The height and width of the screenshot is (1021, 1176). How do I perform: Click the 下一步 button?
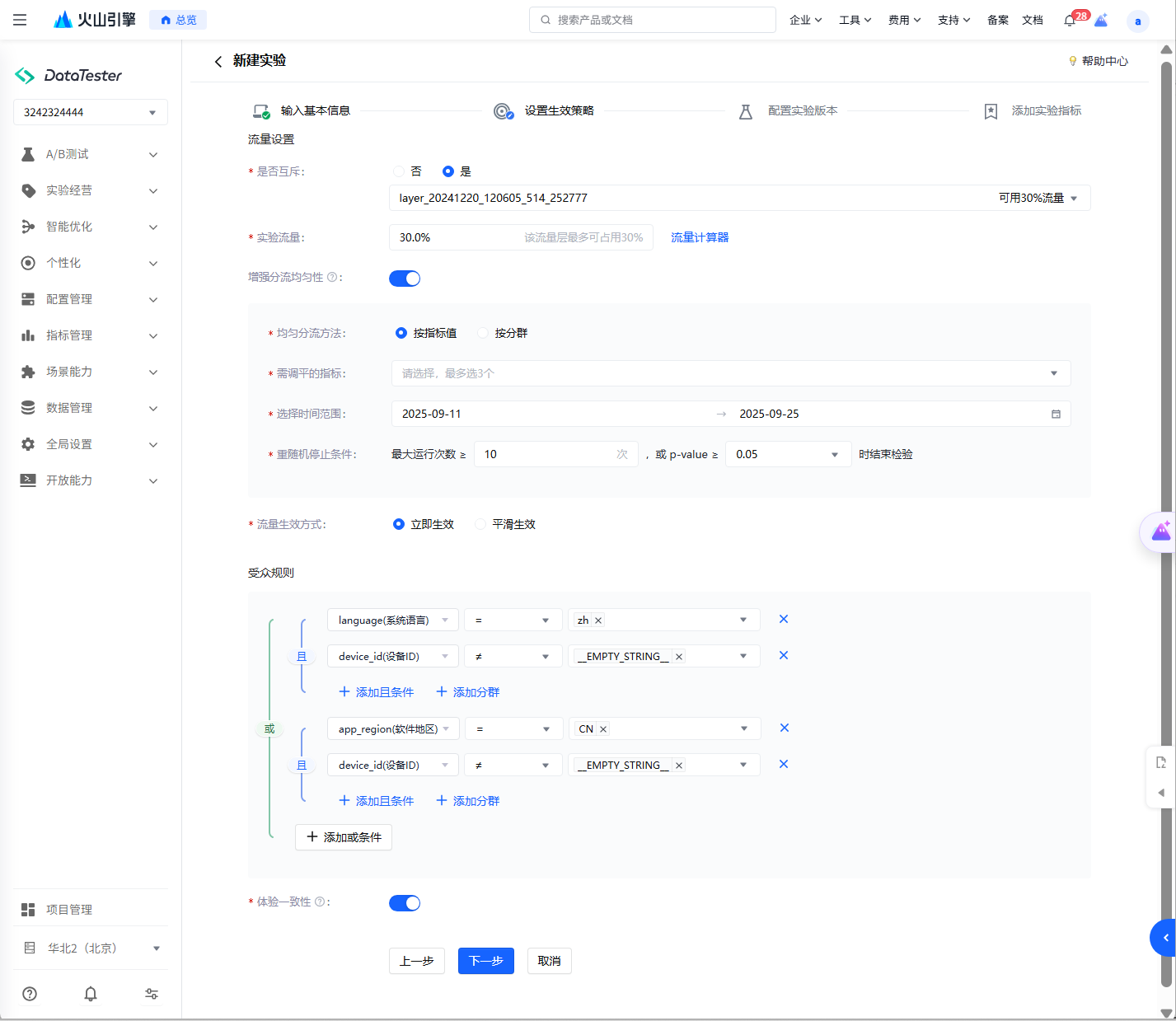[x=486, y=961]
